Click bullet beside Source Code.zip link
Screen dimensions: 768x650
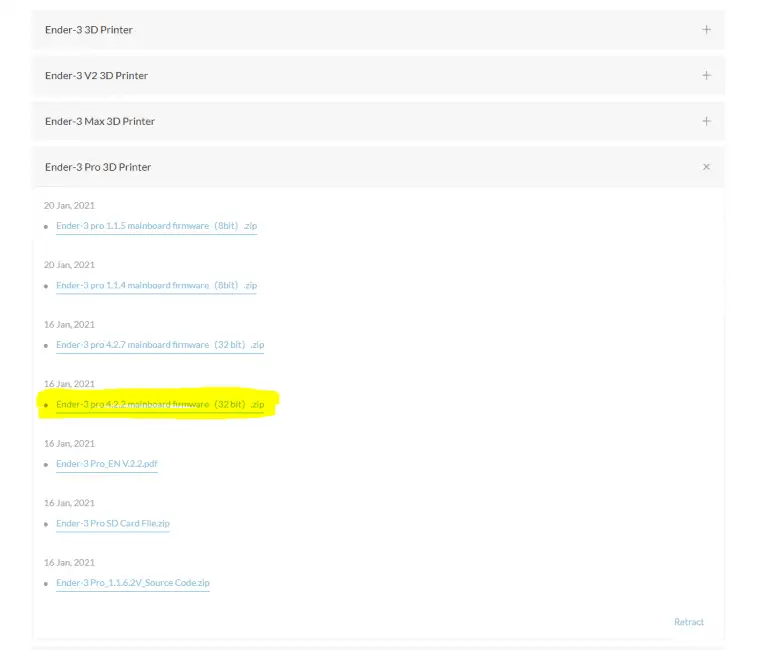click(46, 584)
